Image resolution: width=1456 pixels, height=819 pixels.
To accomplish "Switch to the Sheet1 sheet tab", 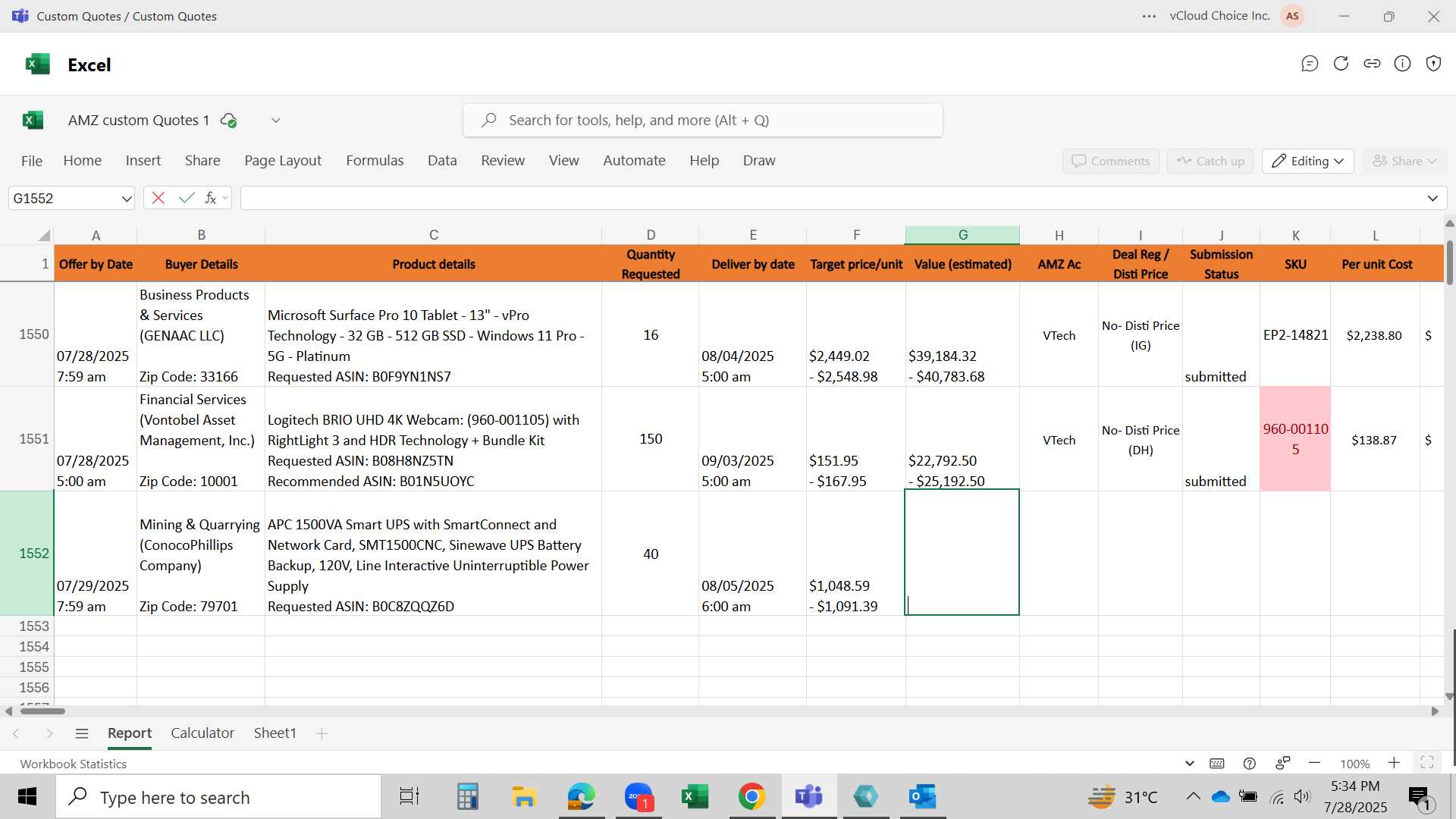I will (275, 733).
